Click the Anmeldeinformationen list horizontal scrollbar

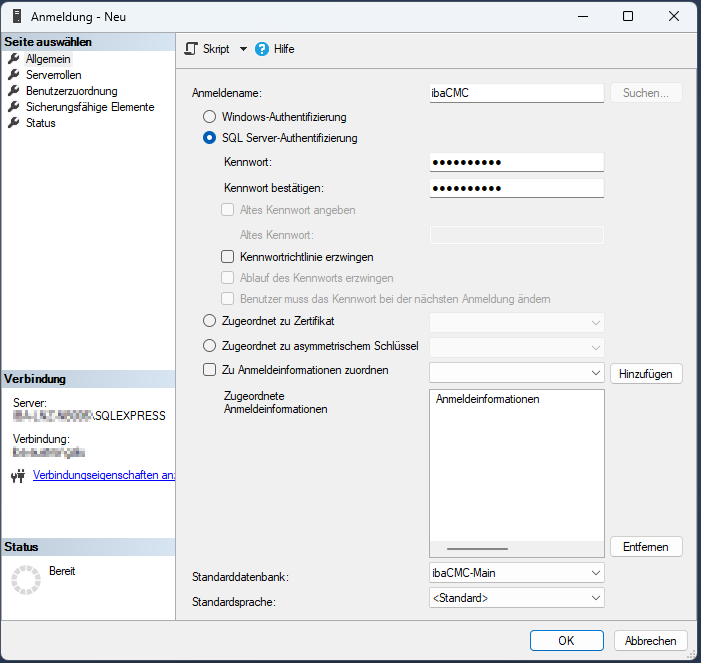click(478, 549)
